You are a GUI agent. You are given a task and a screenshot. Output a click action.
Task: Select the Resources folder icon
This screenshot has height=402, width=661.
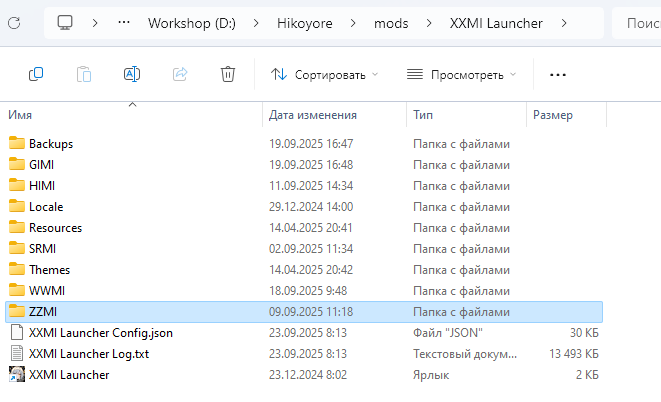click(17, 228)
